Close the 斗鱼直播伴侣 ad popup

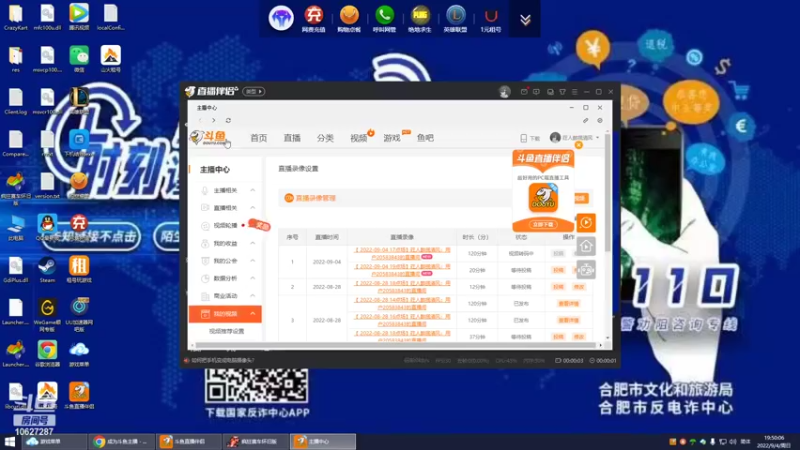coord(579,145)
